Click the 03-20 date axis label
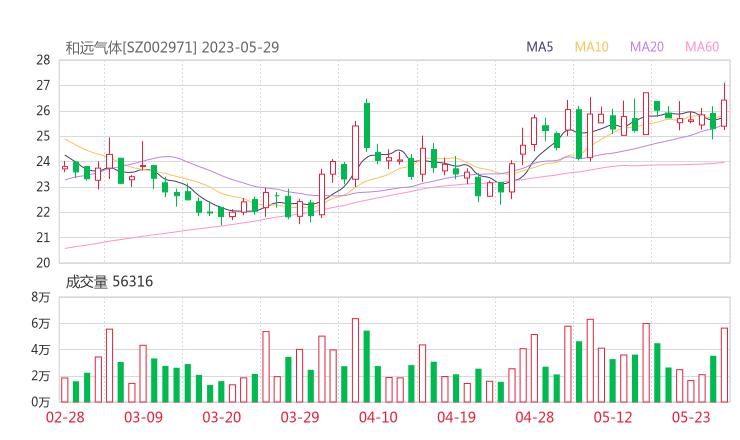 point(221,417)
